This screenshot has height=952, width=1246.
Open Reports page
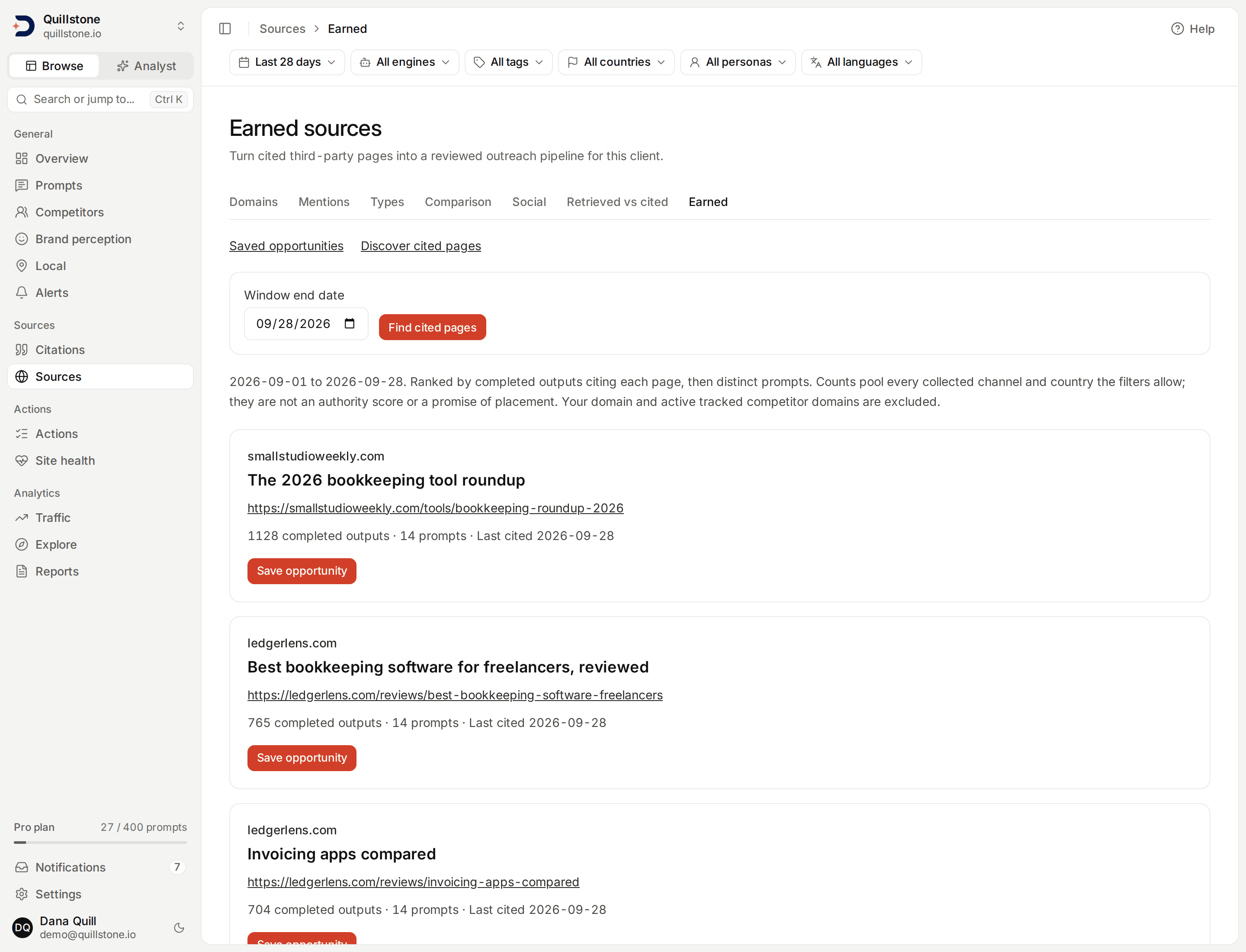[x=100, y=571]
